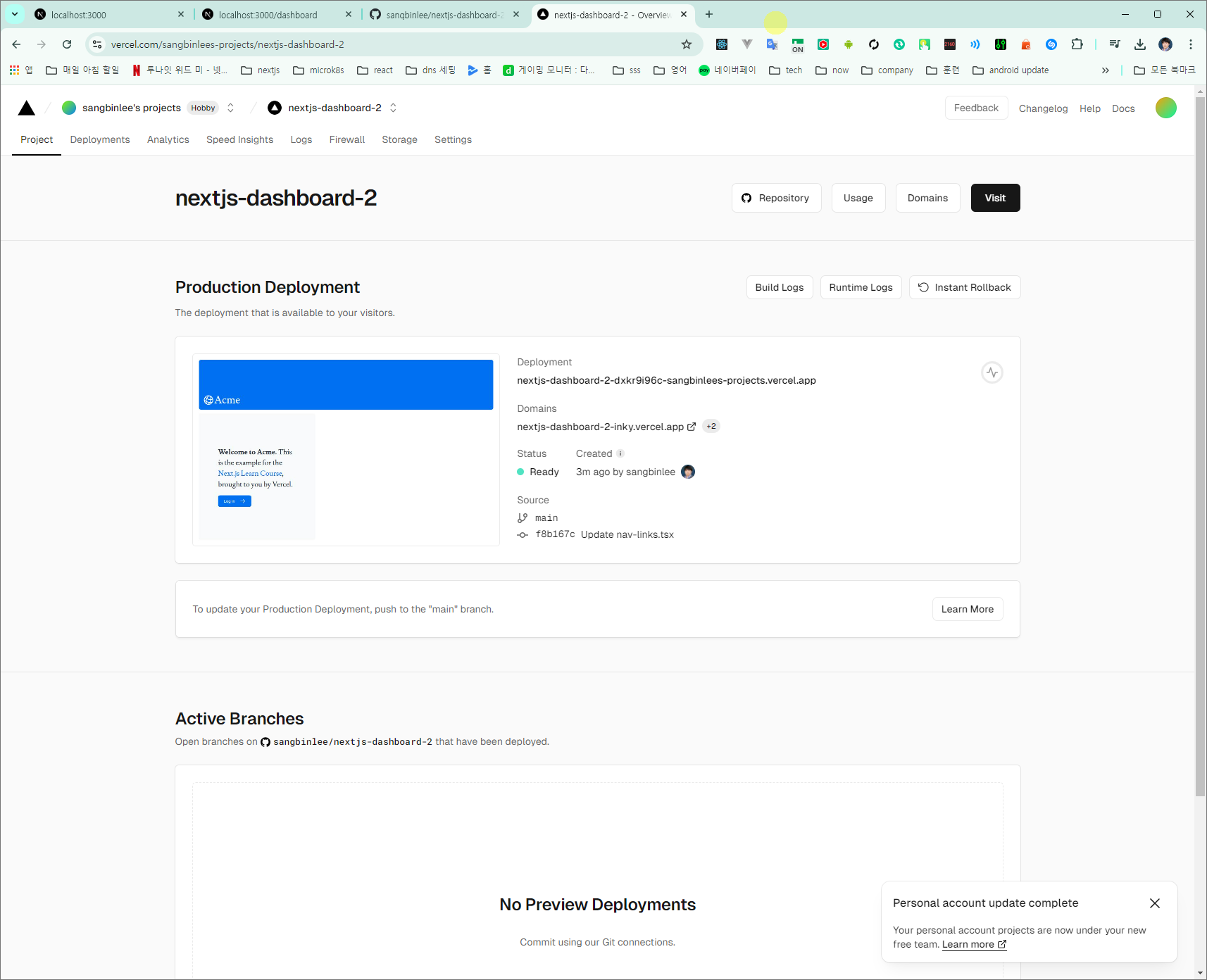Click the Chrome profile picture
Screen dimensions: 1207x980
[1165, 44]
